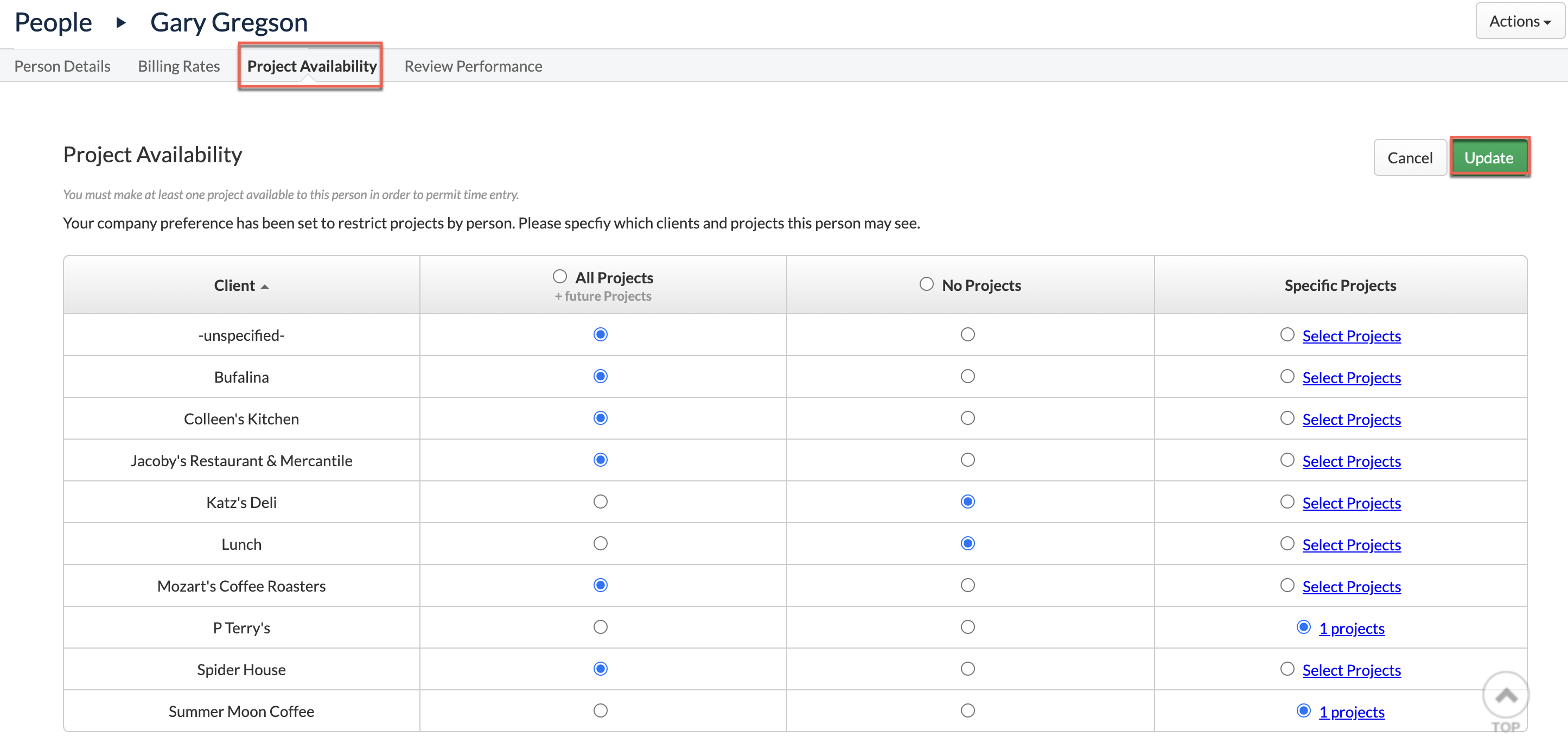Open Select Projects link for Mozart's Coffee Roasters
This screenshot has height=749, width=1568.
click(x=1352, y=586)
